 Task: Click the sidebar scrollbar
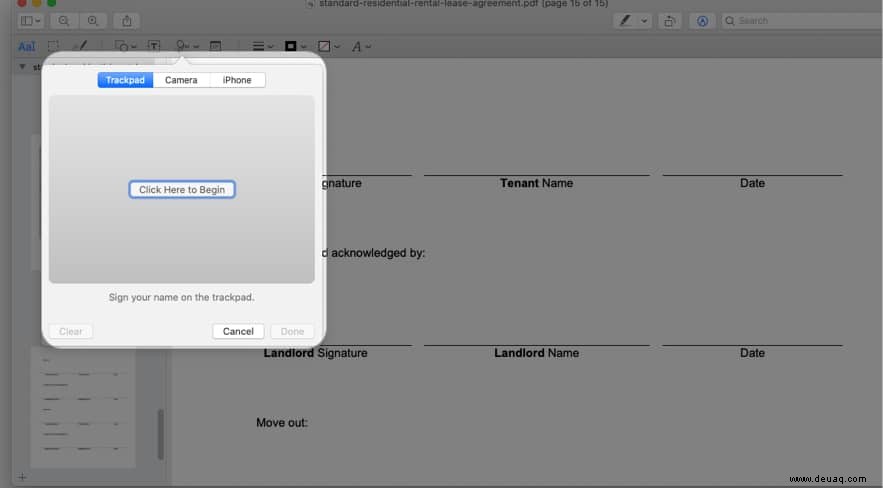(160, 434)
